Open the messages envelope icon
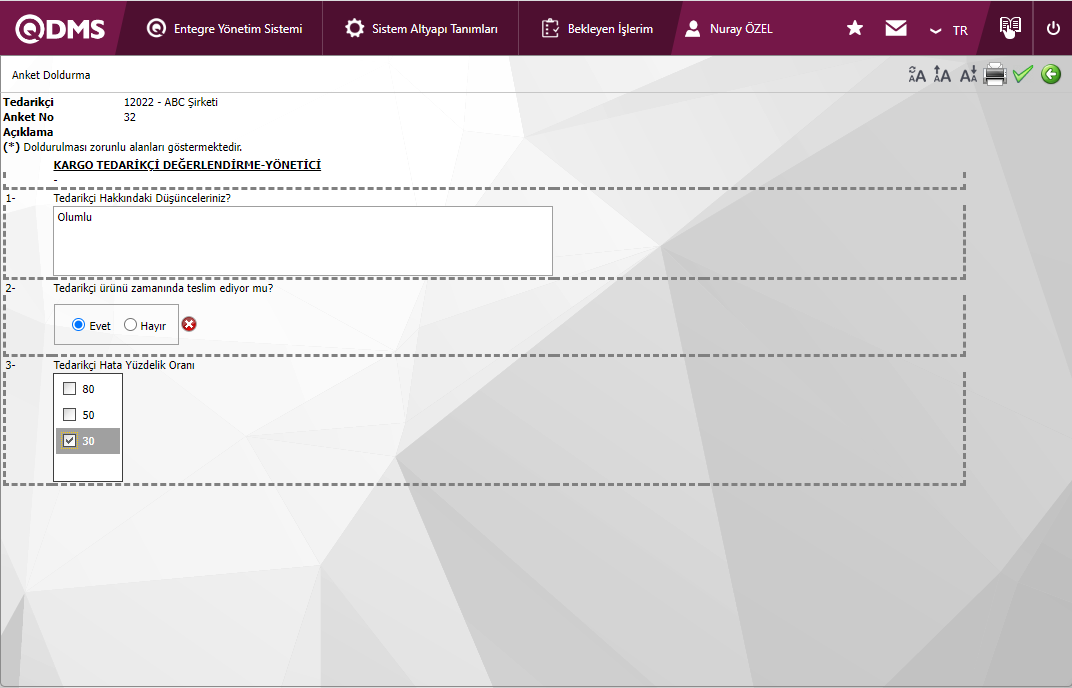 [x=896, y=28]
